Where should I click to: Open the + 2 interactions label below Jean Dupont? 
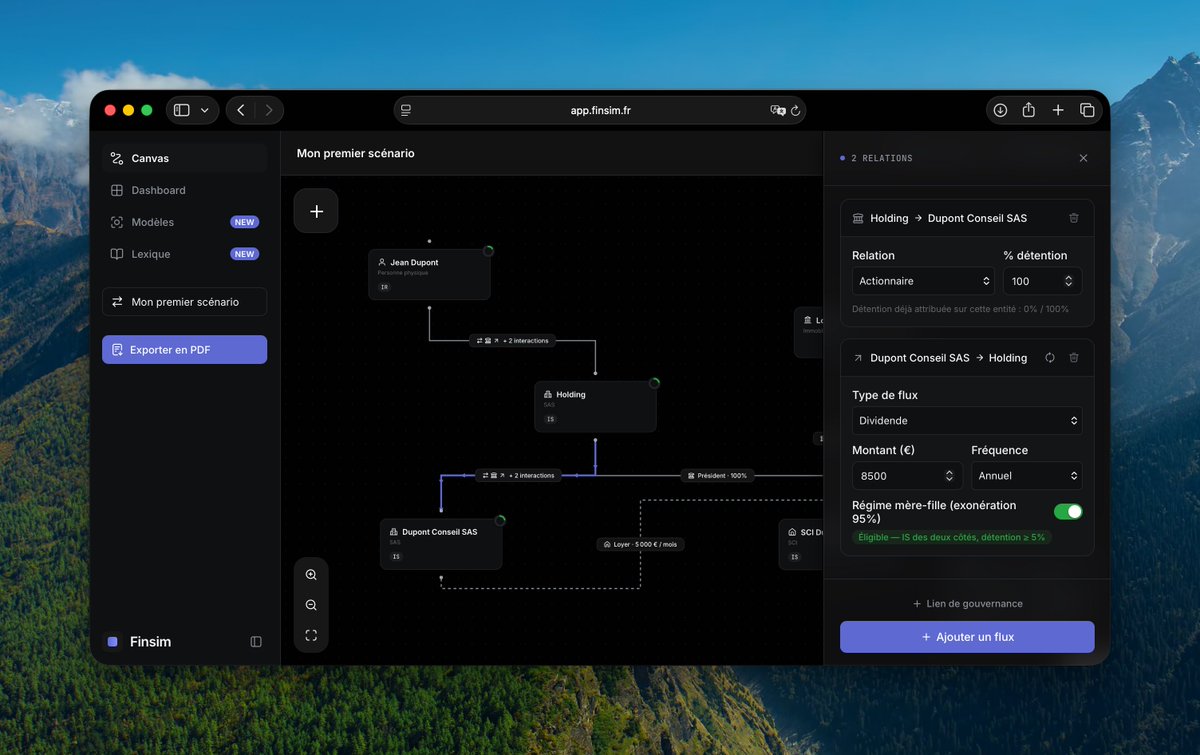point(512,341)
